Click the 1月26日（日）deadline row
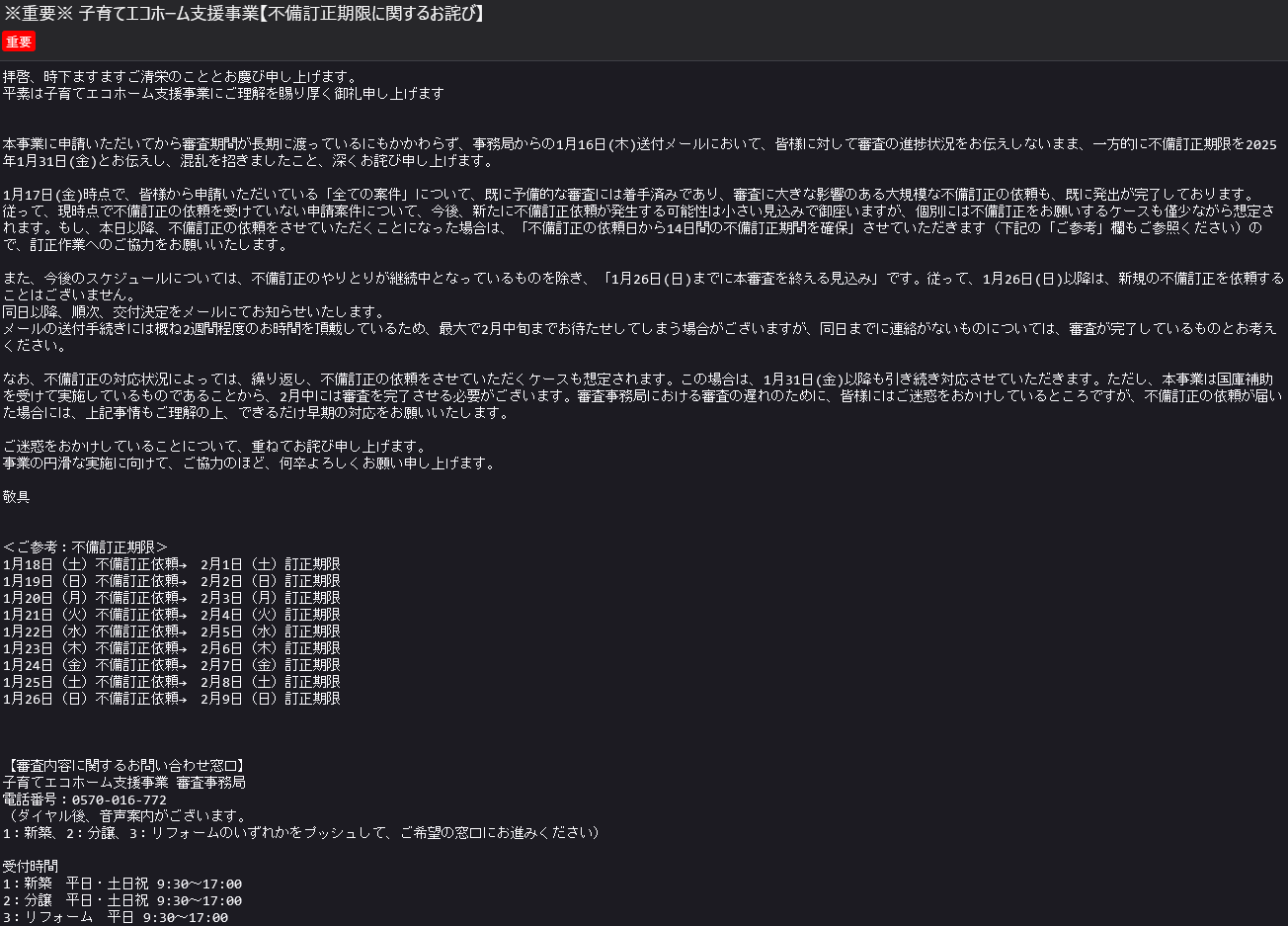Screen dimensions: 1288x926 point(172,699)
